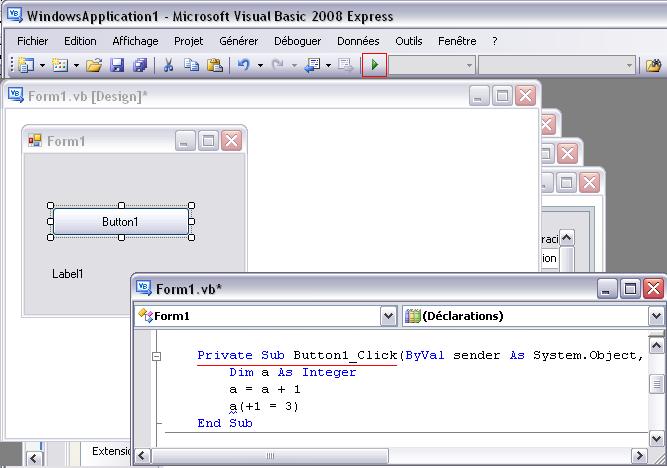Image resolution: width=667 pixels, height=468 pixels.
Task: Start debugging with the green play button
Action: pyautogui.click(x=375, y=65)
